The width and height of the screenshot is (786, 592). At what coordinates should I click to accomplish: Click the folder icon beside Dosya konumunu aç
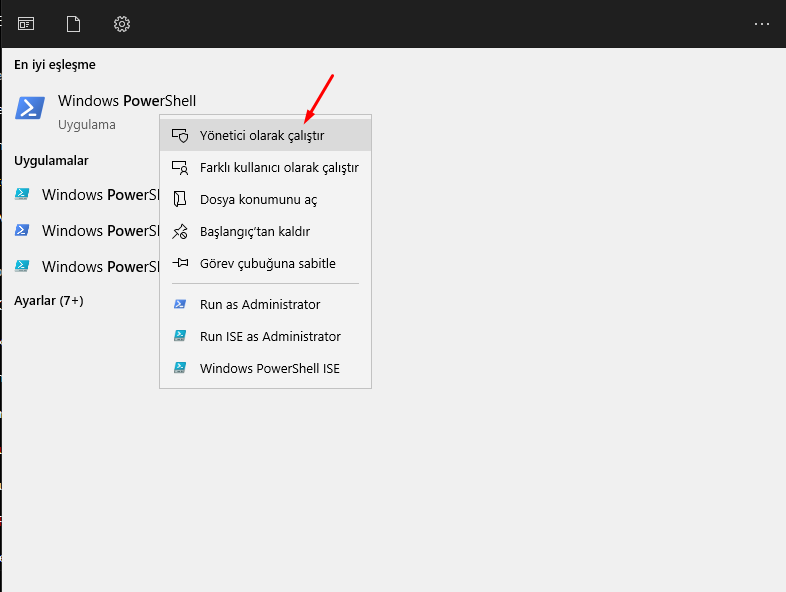(180, 200)
